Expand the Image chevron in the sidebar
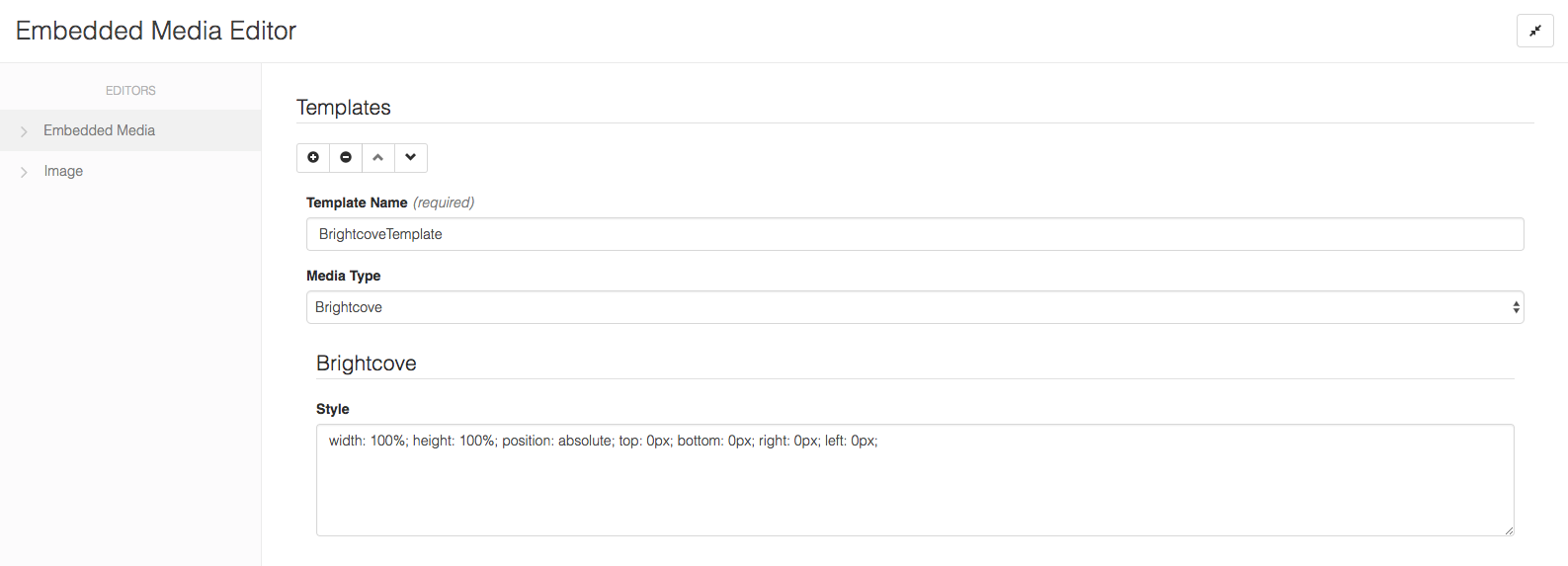 (x=24, y=172)
